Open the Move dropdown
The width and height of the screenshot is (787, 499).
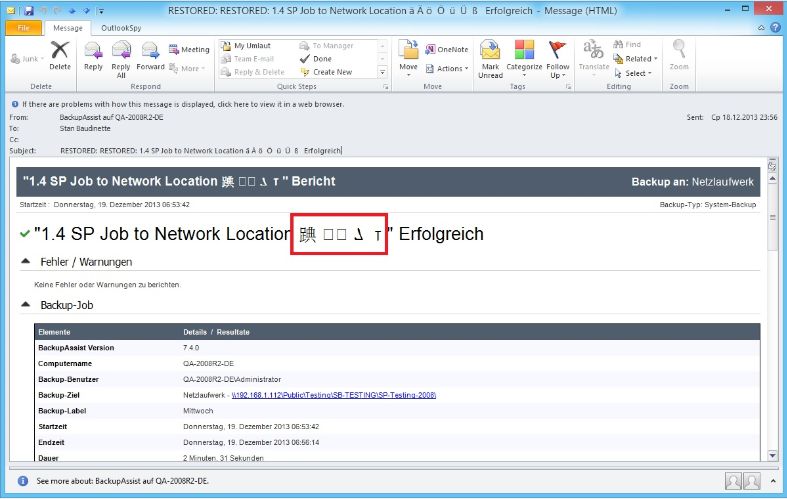coord(408,58)
